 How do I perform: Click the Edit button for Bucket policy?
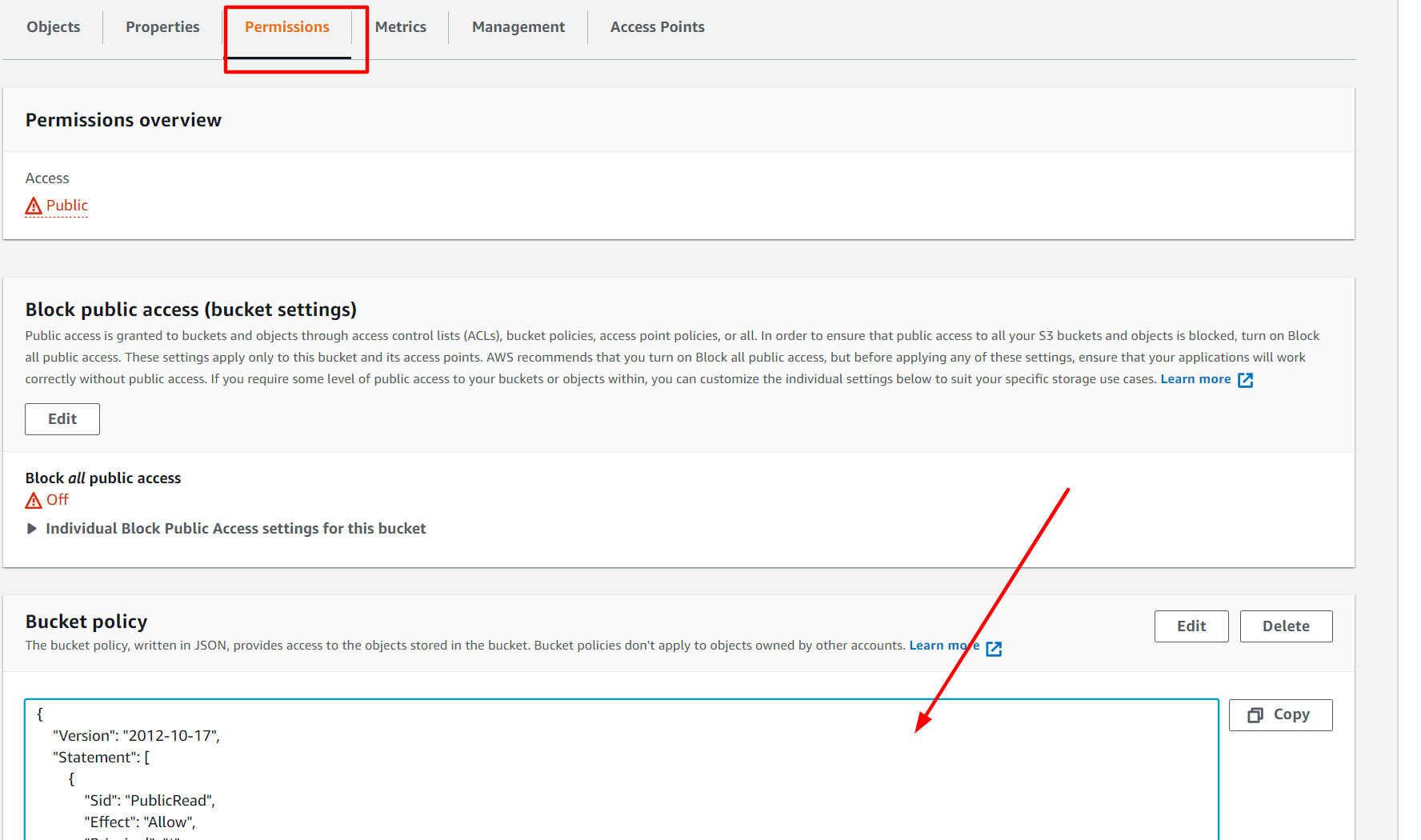(x=1191, y=626)
